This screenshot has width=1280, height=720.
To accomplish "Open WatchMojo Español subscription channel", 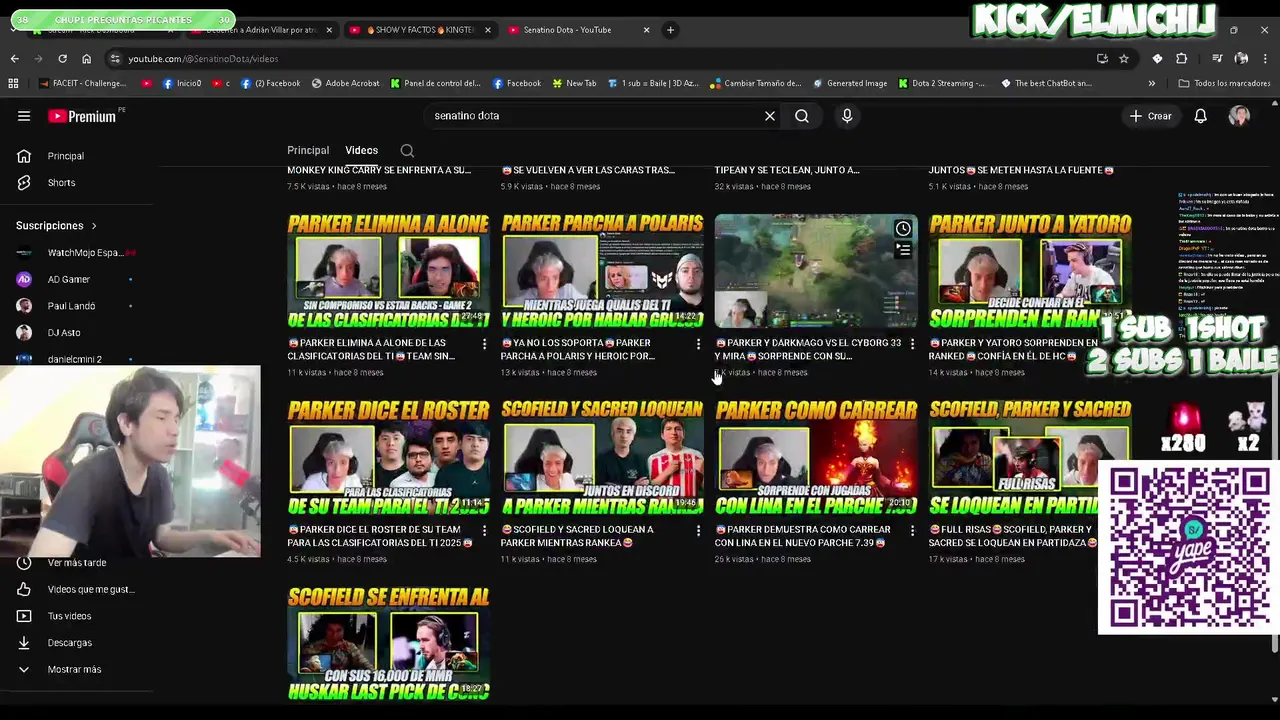I will (x=76, y=253).
